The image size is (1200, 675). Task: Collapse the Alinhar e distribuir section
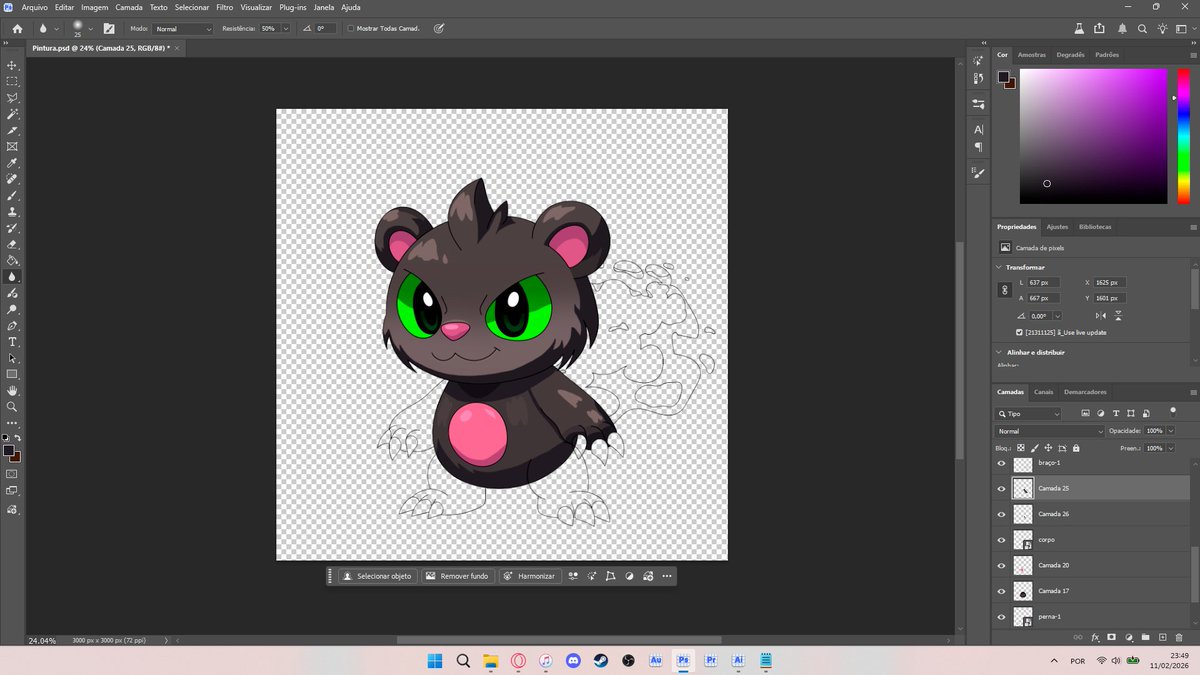(x=1000, y=352)
